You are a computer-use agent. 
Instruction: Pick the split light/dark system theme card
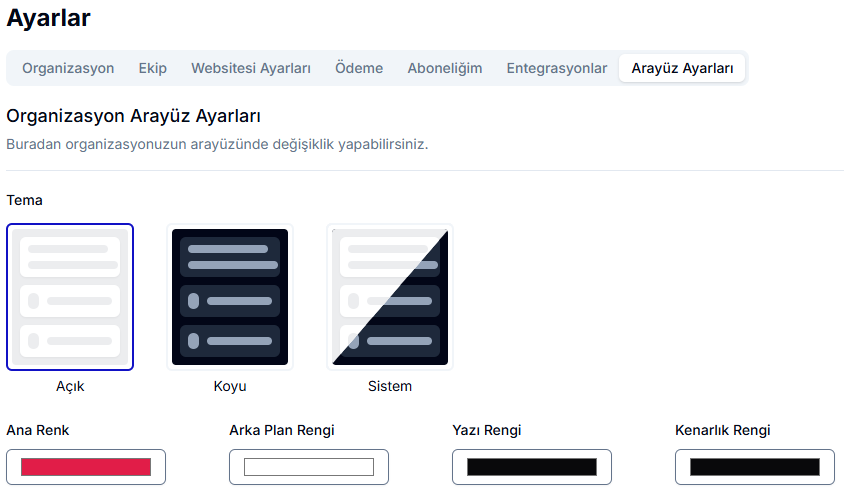click(390, 297)
